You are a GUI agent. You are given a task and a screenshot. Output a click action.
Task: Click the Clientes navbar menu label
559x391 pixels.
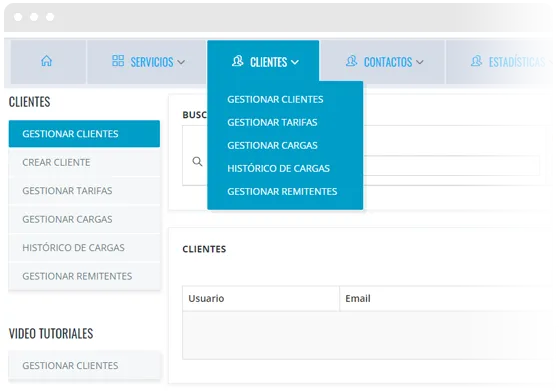coord(268,62)
